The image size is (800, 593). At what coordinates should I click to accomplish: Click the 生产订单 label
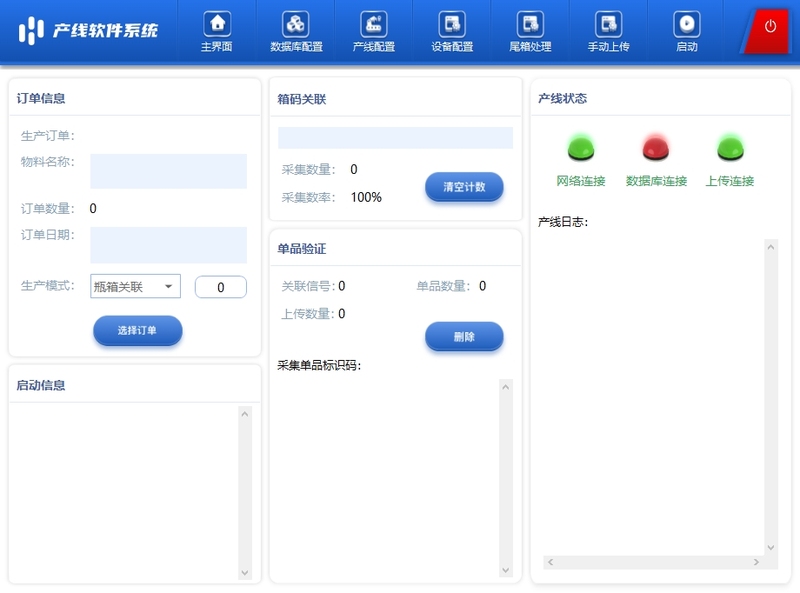pyautogui.click(x=47, y=136)
